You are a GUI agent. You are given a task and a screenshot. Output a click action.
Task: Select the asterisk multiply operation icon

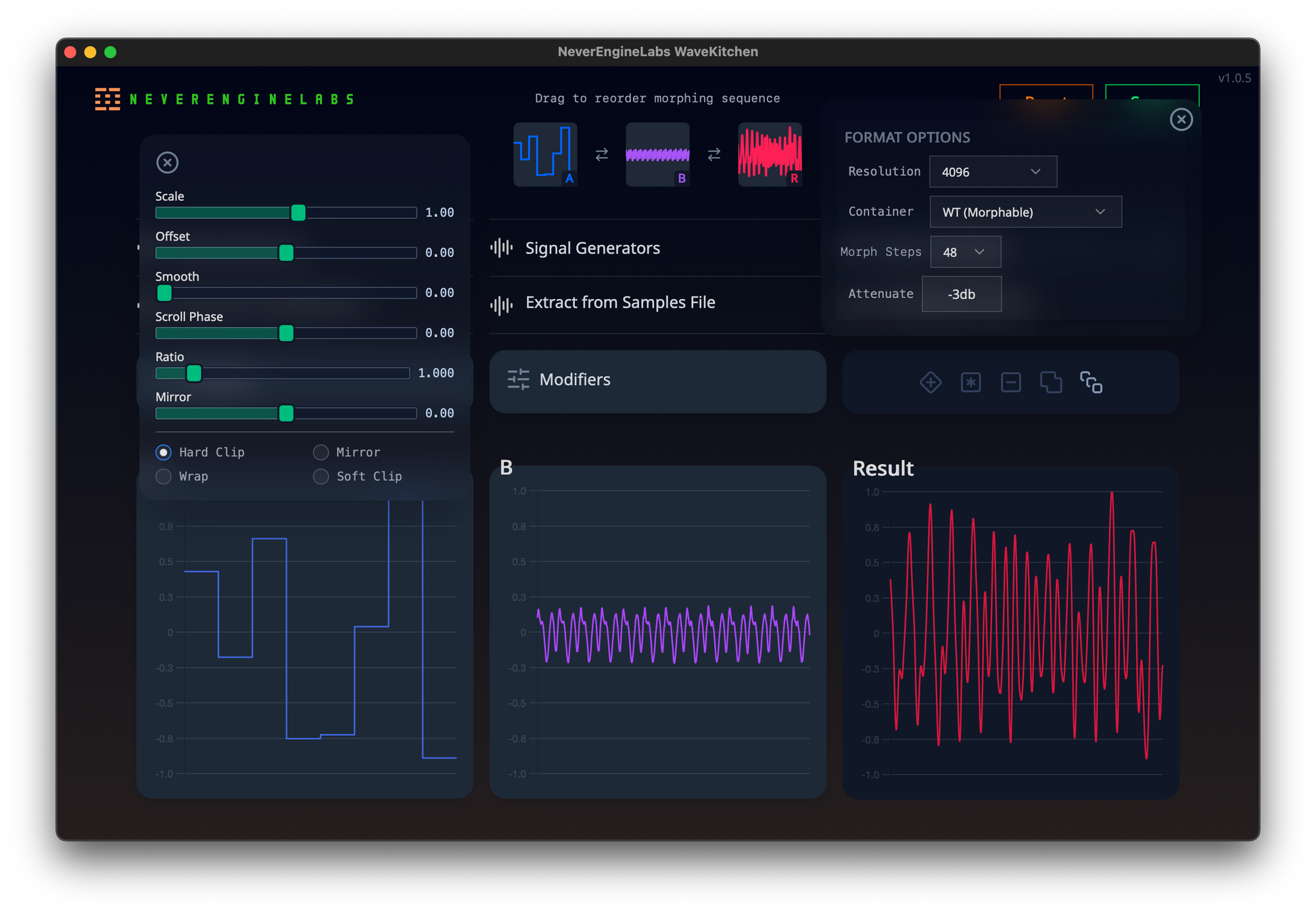click(x=970, y=382)
